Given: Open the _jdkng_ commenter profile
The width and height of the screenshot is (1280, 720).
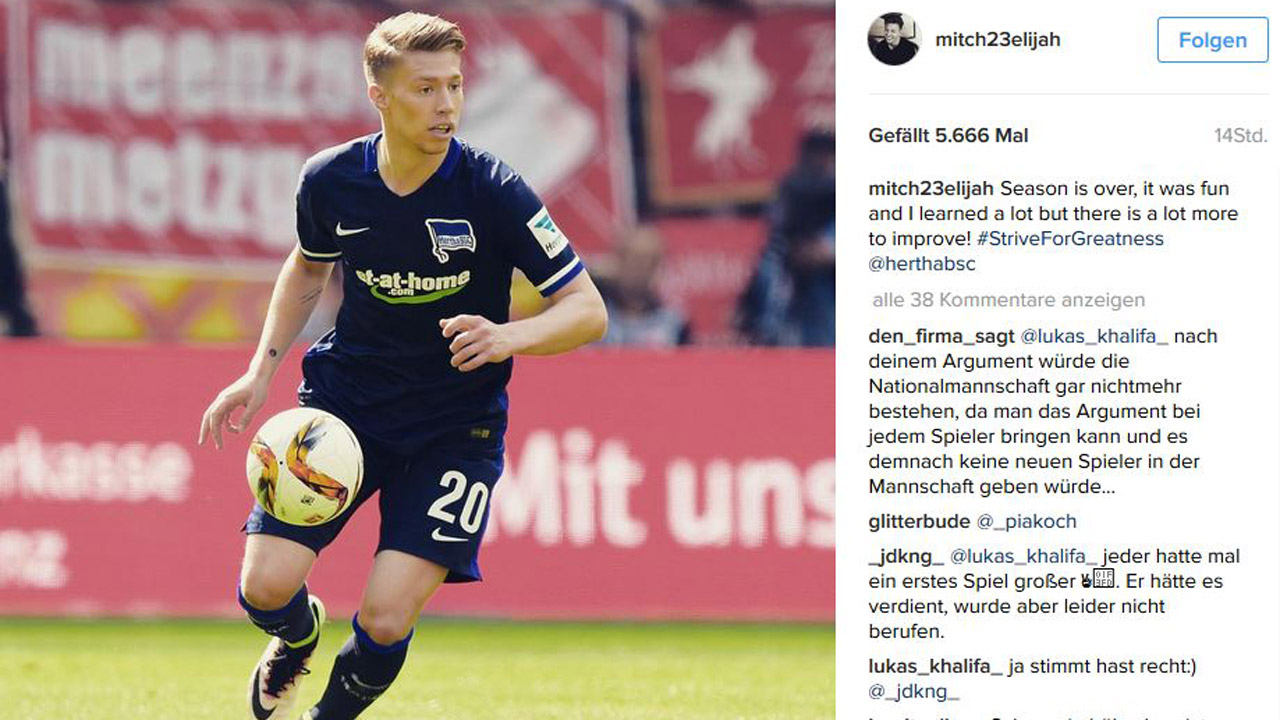Looking at the screenshot, I should (x=906, y=556).
